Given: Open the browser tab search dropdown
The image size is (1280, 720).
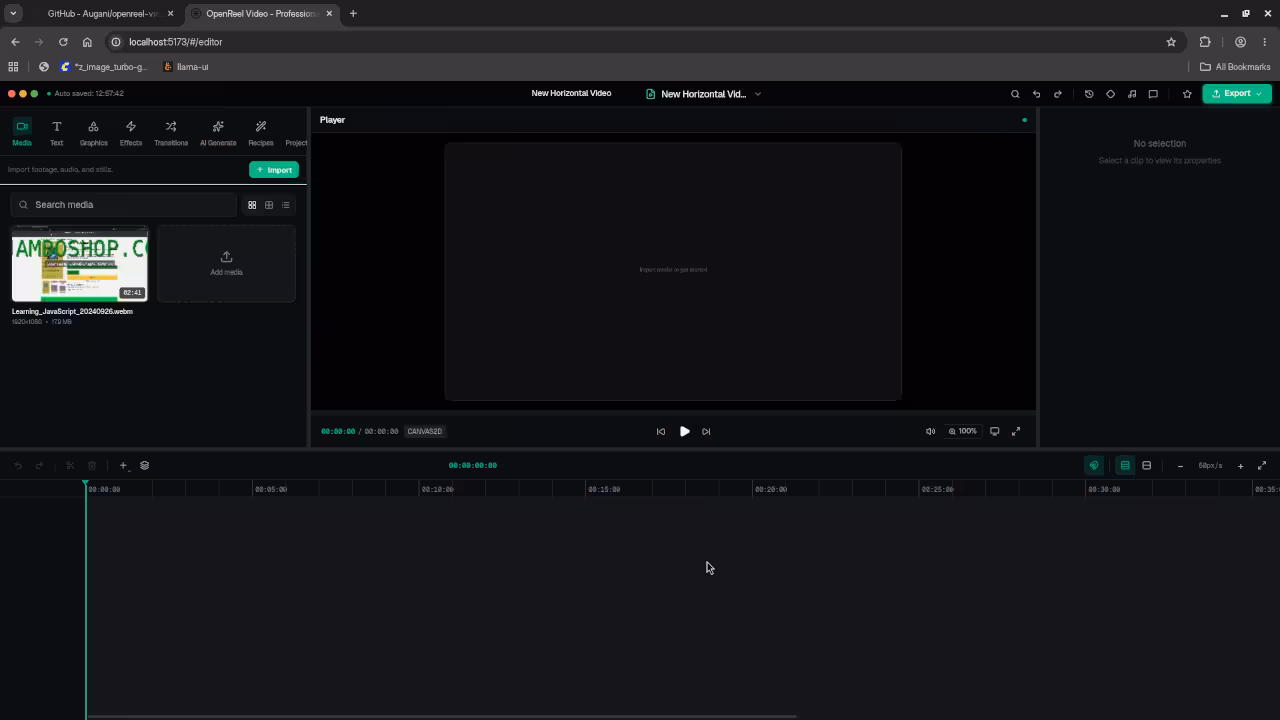Looking at the screenshot, I should (13, 14).
